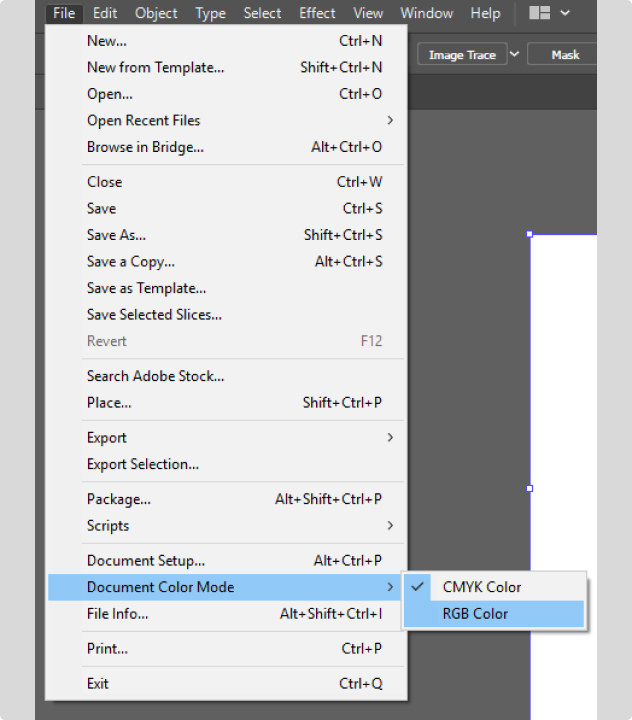632x720 pixels.
Task: Open the Type menu
Action: tap(210, 13)
